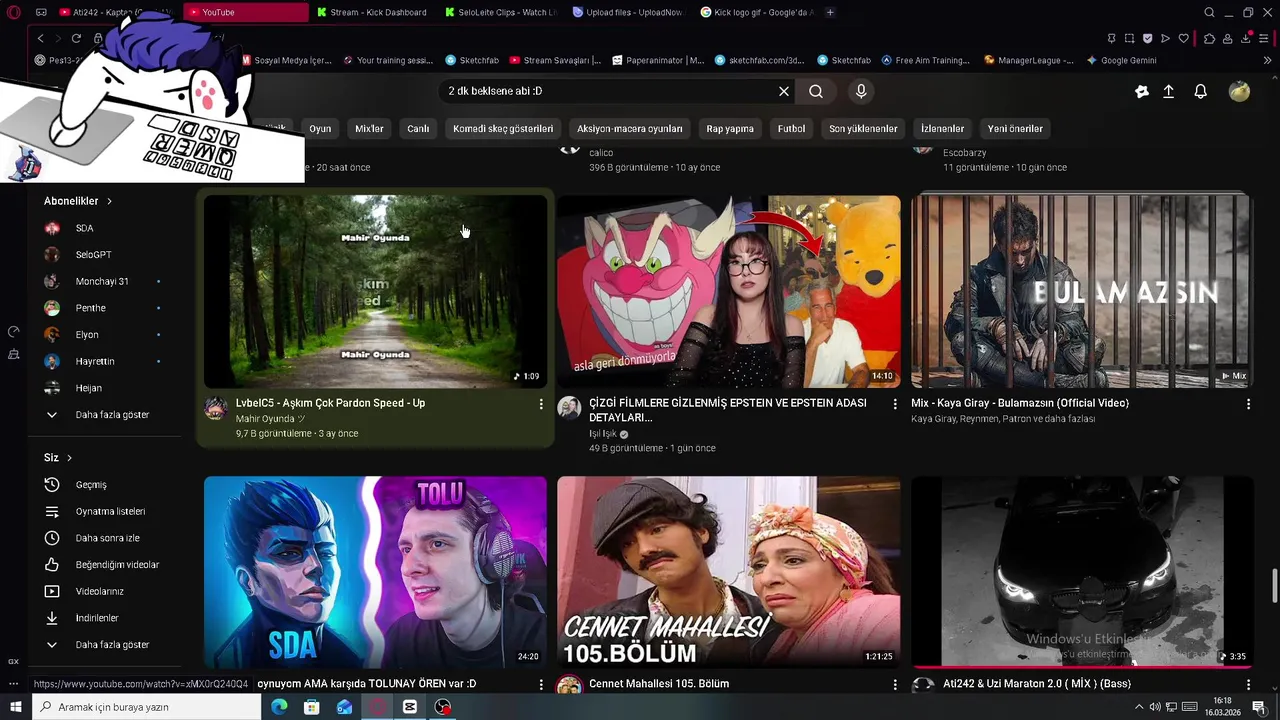This screenshot has width=1280, height=720.
Task: Select the Canlı filter chip
Action: tap(418, 128)
